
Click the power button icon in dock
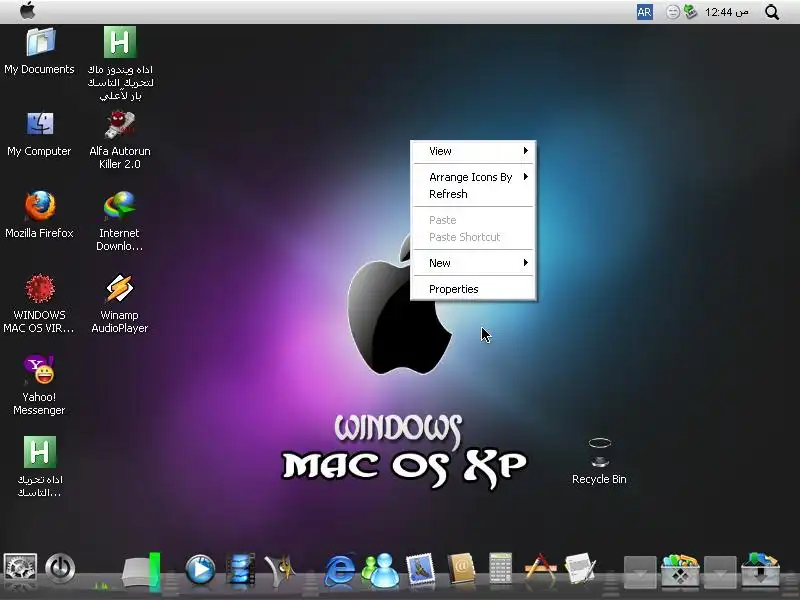pos(60,568)
